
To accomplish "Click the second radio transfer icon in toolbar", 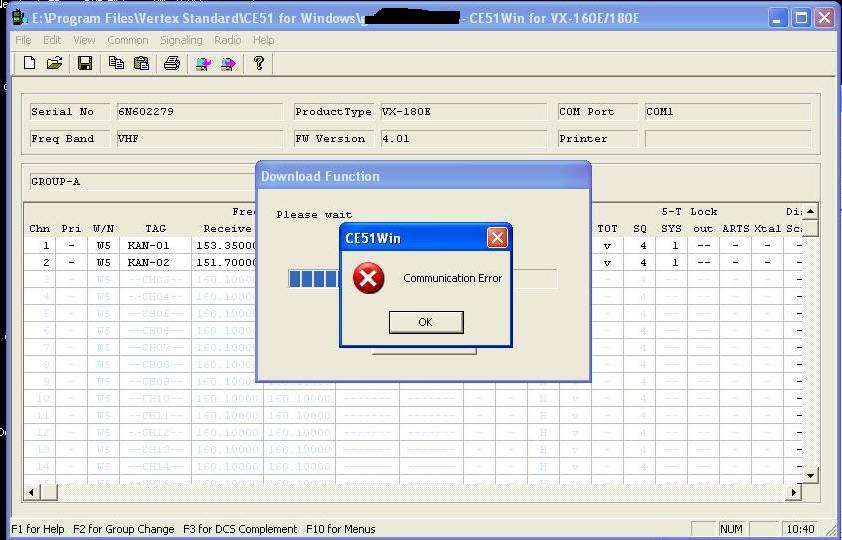I will point(228,64).
